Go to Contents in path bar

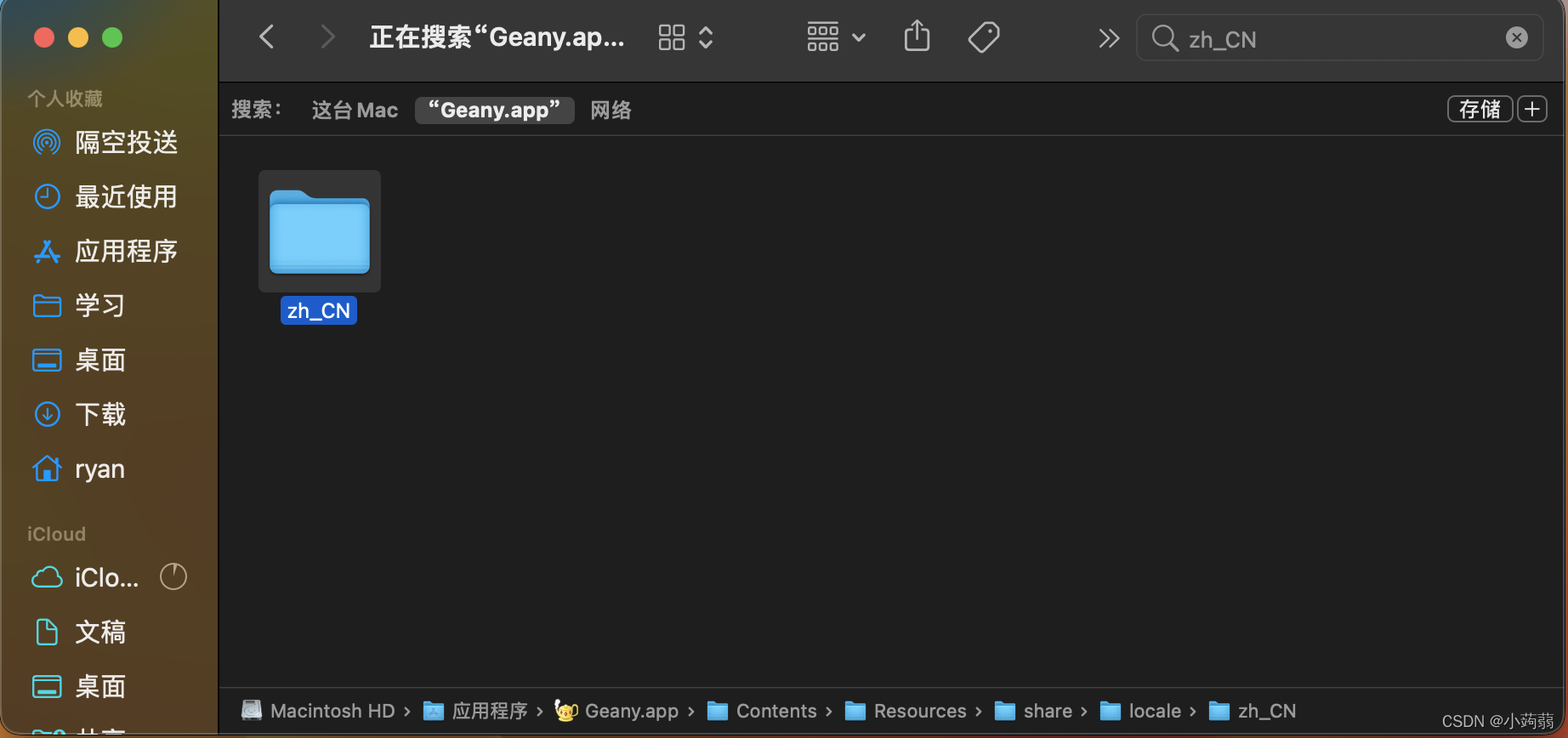click(762, 711)
